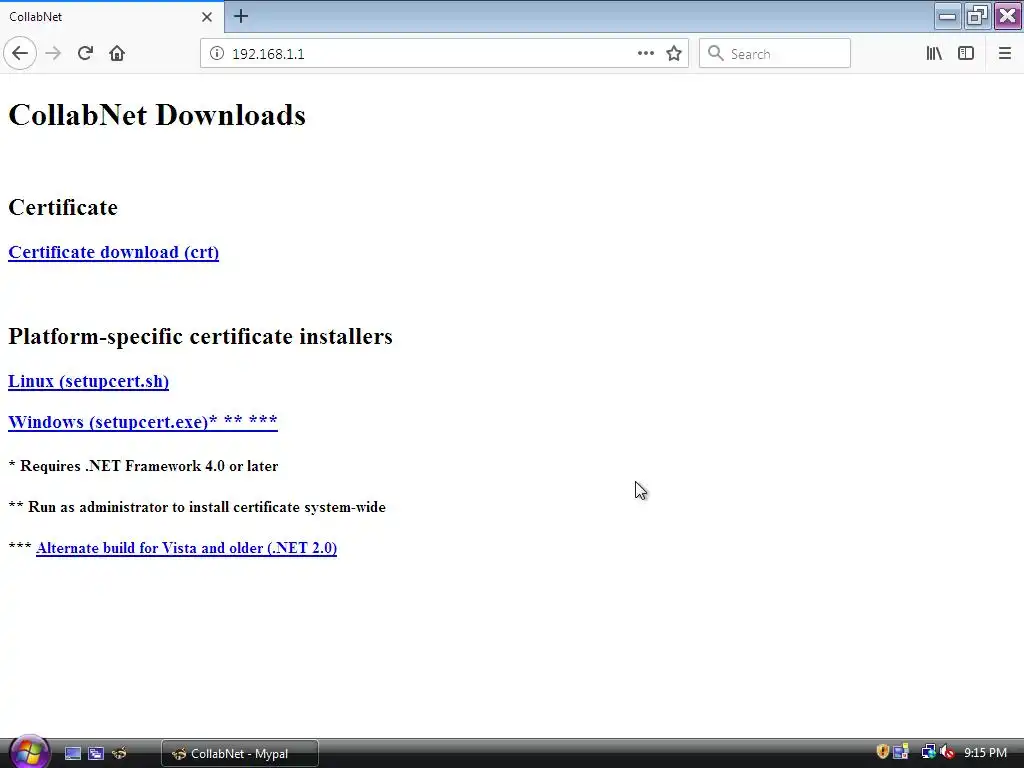Download the certificate (crt) link
The image size is (1024, 768).
click(114, 252)
